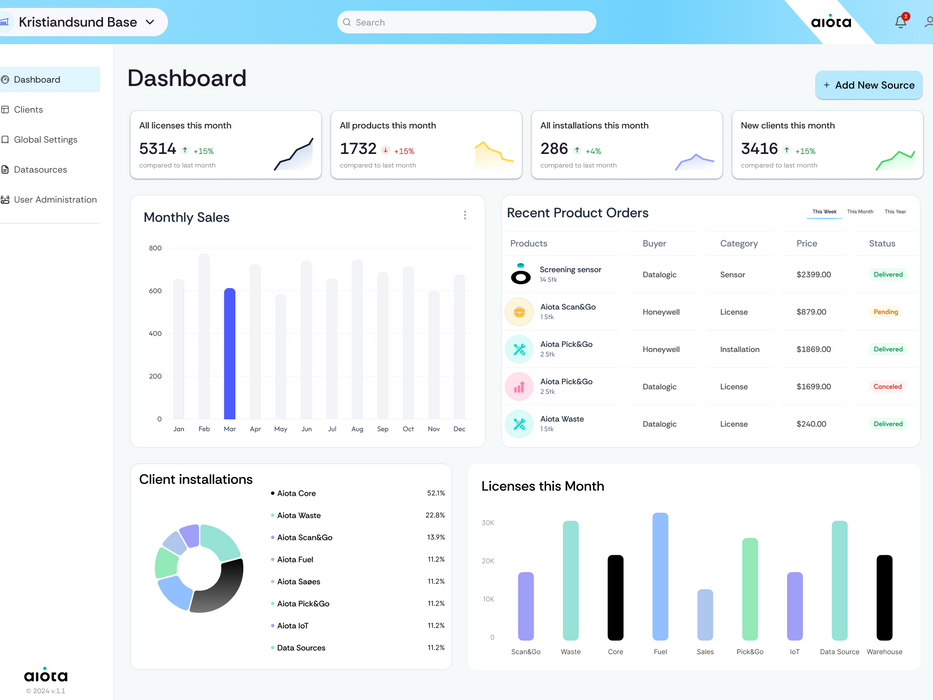Click the Add New Source button
The width and height of the screenshot is (933, 700).
pyautogui.click(x=869, y=85)
